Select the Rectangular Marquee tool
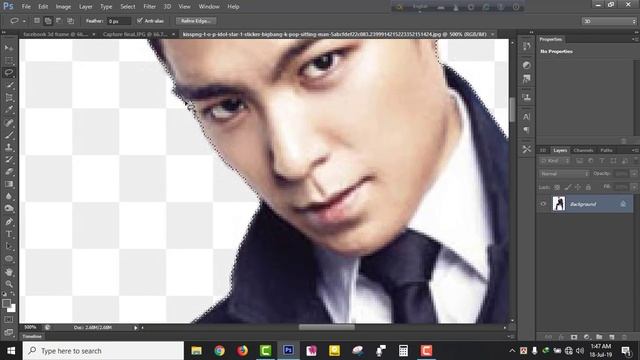640x360 pixels. [9, 61]
